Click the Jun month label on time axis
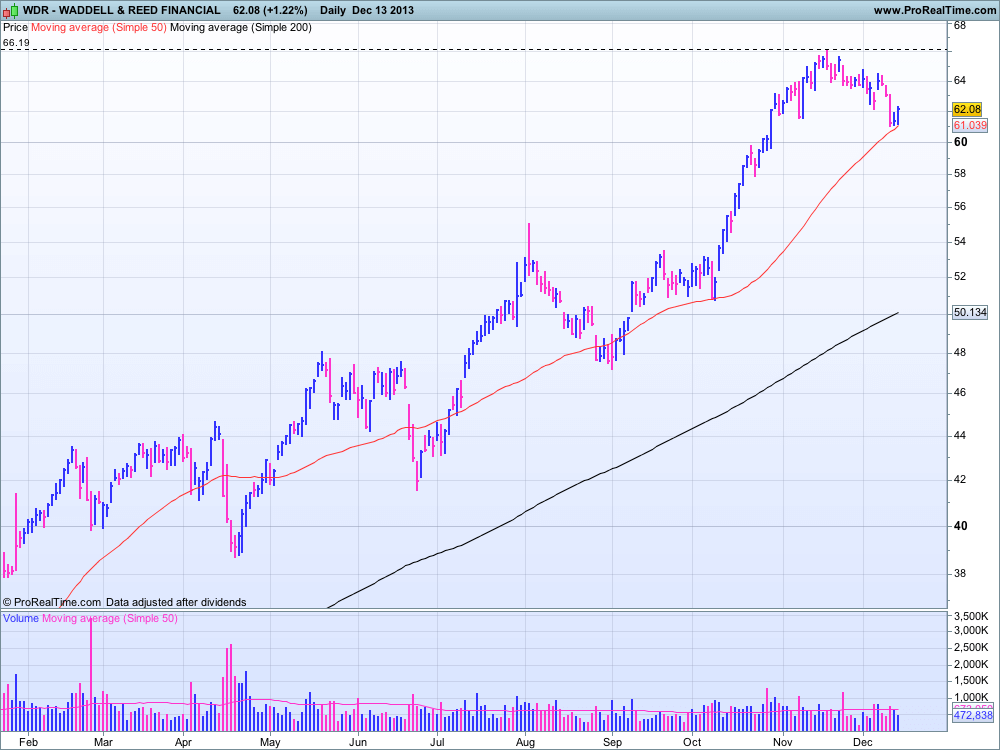The width and height of the screenshot is (1000, 750). click(x=358, y=742)
